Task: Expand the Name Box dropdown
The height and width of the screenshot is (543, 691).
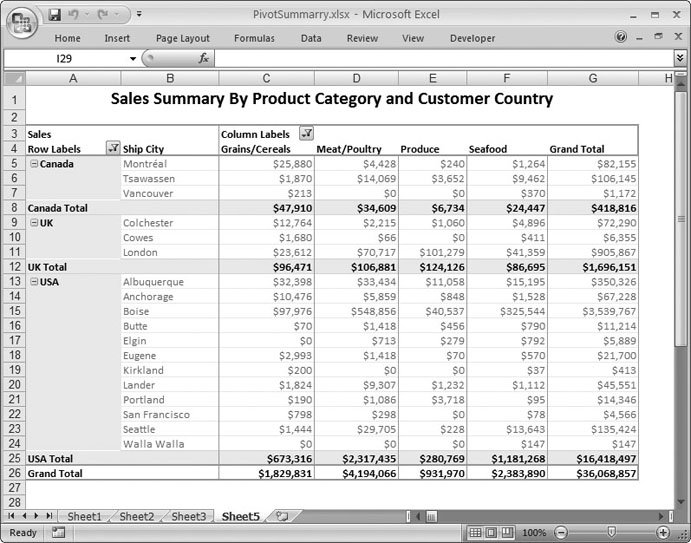Action: point(132,59)
